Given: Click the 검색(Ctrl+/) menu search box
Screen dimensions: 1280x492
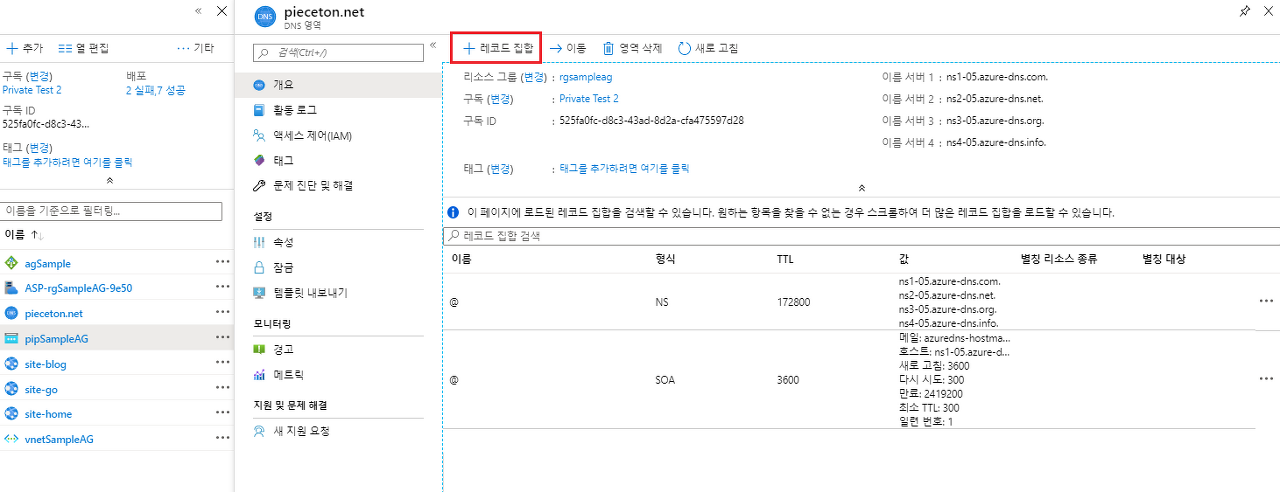Looking at the screenshot, I should (338, 52).
